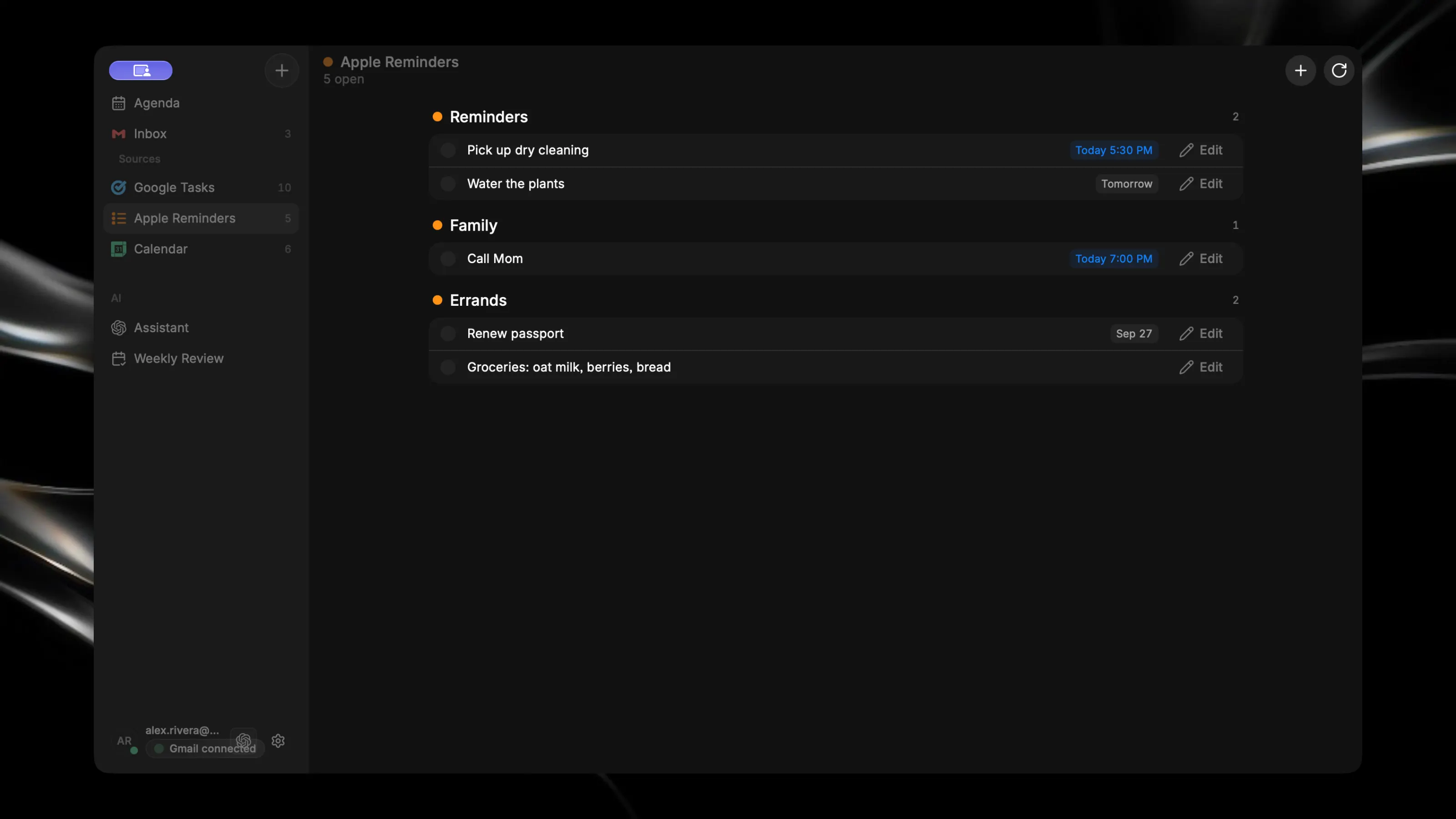Click the 'Tomorrow' due badge
The height and width of the screenshot is (819, 1456).
[1127, 184]
